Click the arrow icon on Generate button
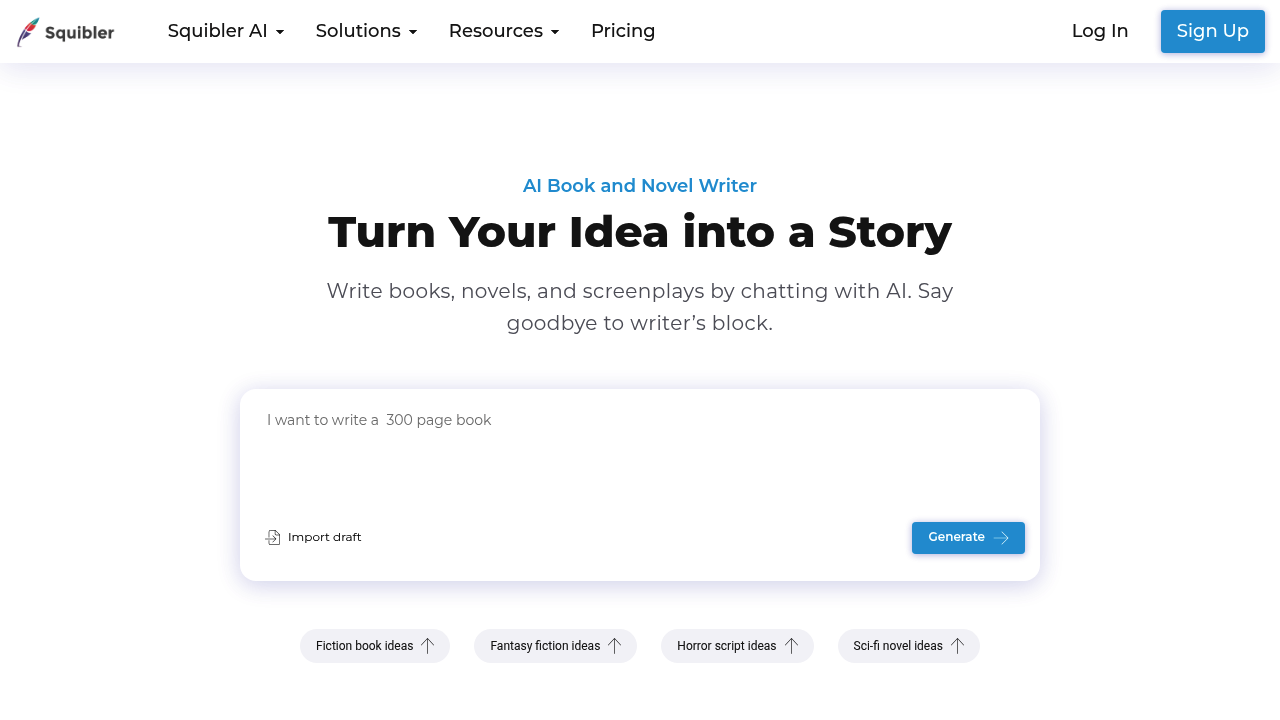1280x720 pixels. click(x=1001, y=538)
